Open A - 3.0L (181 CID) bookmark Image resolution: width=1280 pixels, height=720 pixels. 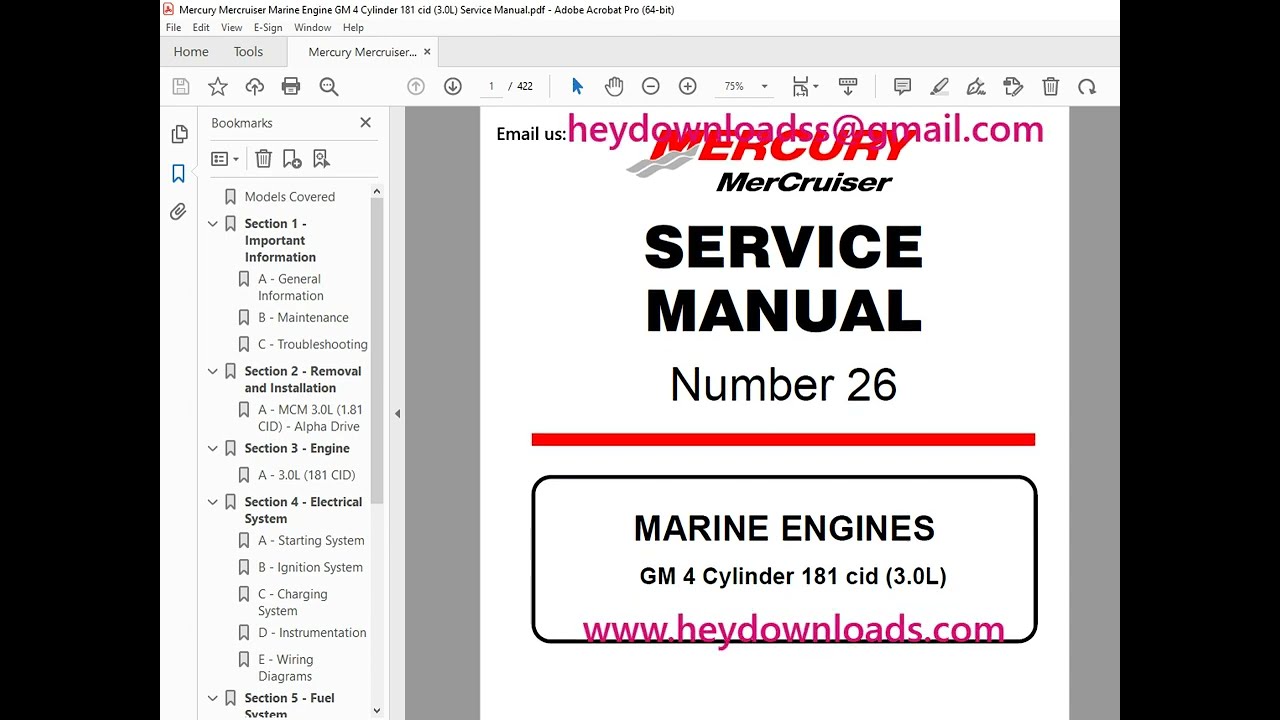[306, 475]
